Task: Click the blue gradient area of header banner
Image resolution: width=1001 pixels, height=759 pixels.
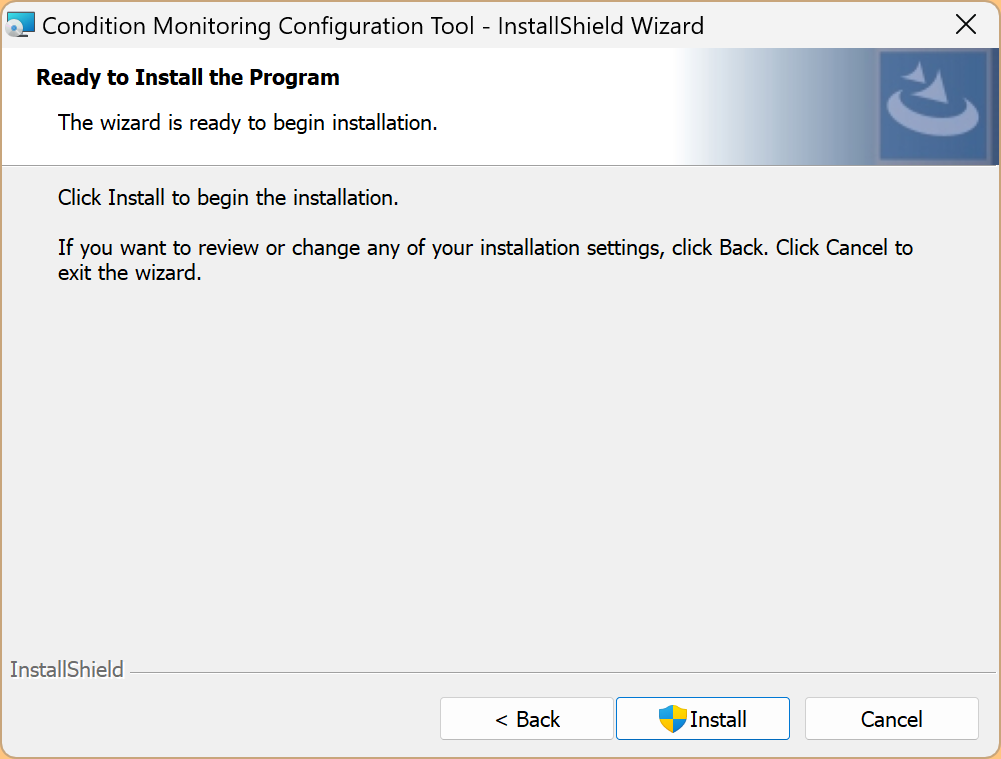Action: click(780, 106)
